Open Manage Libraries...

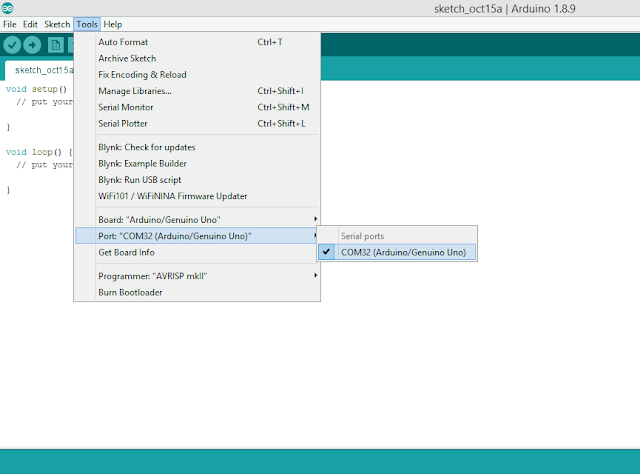coord(197,91)
